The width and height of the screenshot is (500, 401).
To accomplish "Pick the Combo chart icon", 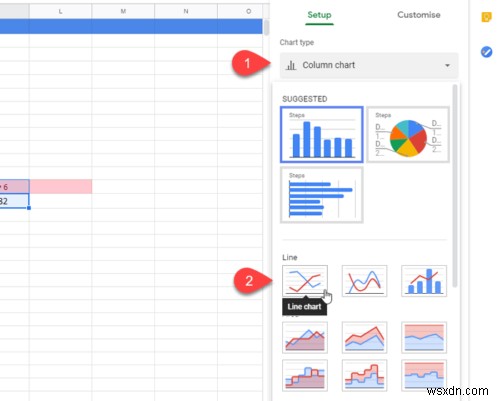I will coord(424,281).
